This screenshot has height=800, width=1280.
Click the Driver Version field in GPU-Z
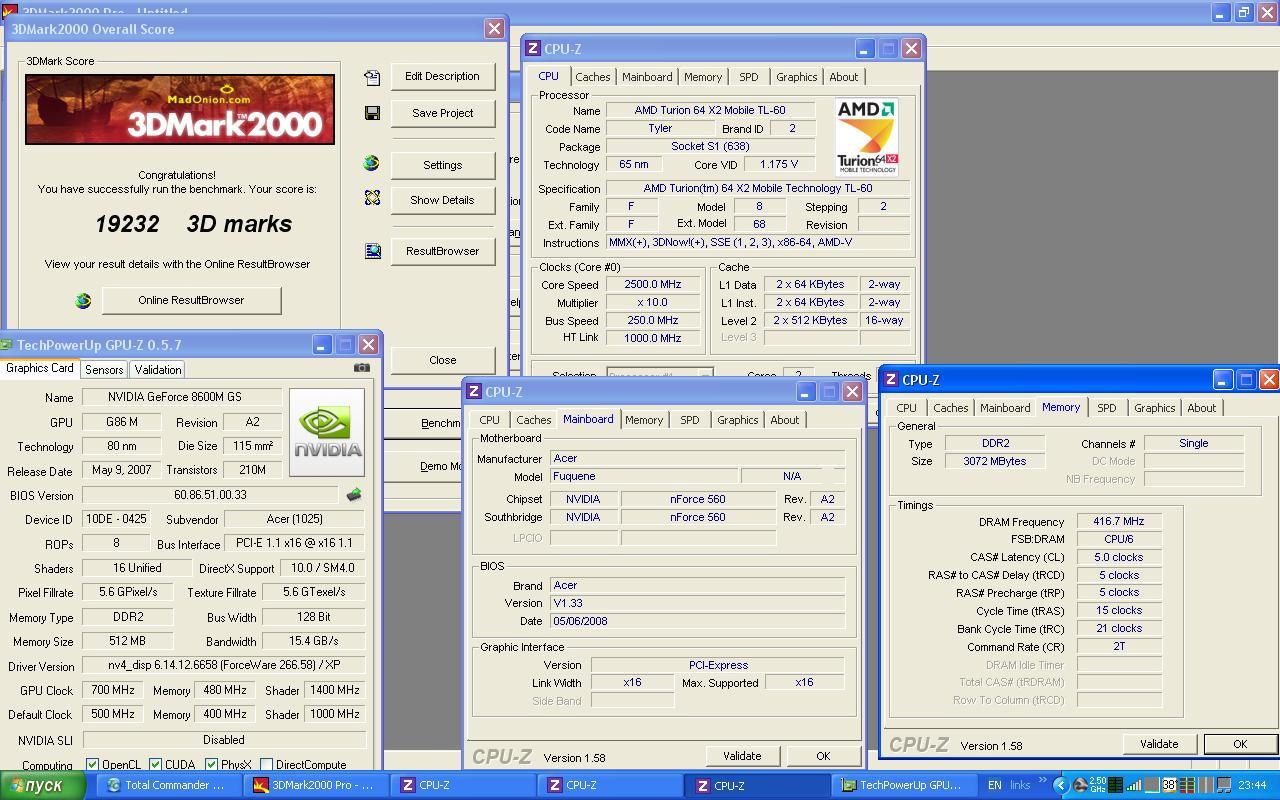pos(224,666)
